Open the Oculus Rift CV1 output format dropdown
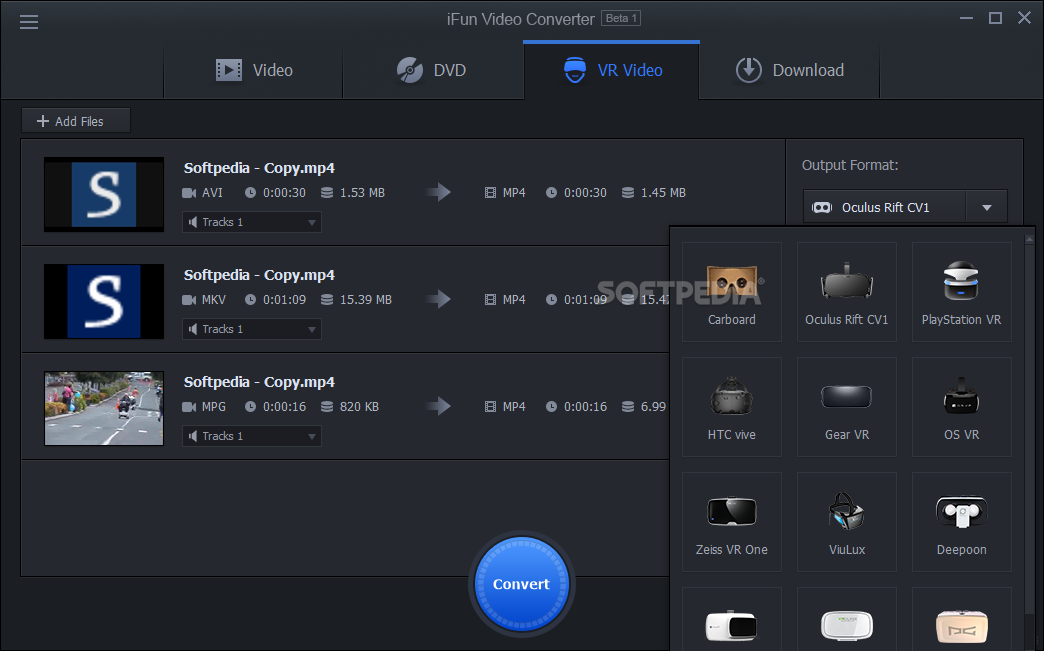Image resolution: width=1044 pixels, height=651 pixels. (x=905, y=207)
